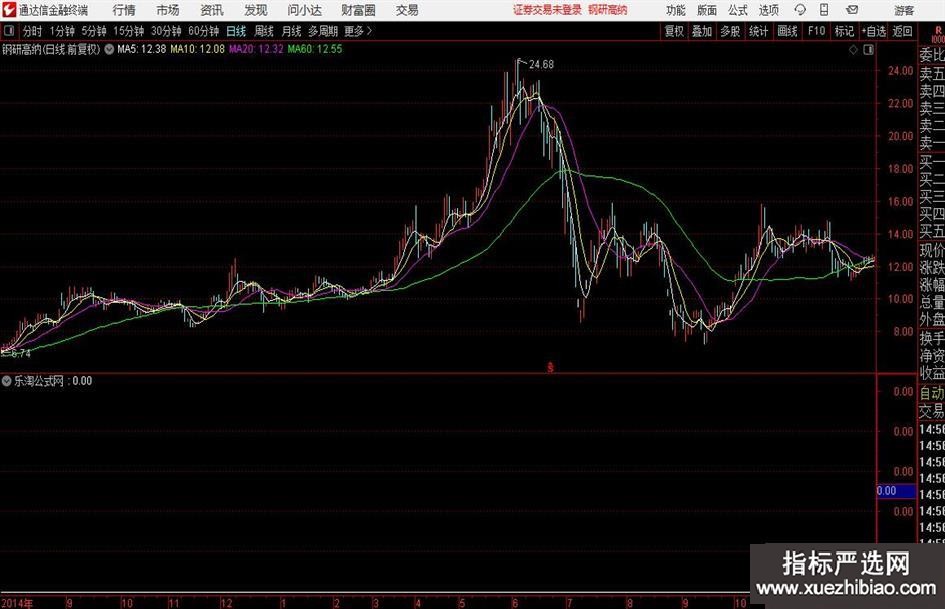Toggle 叠加 overlay comparison button

[x=702, y=31]
